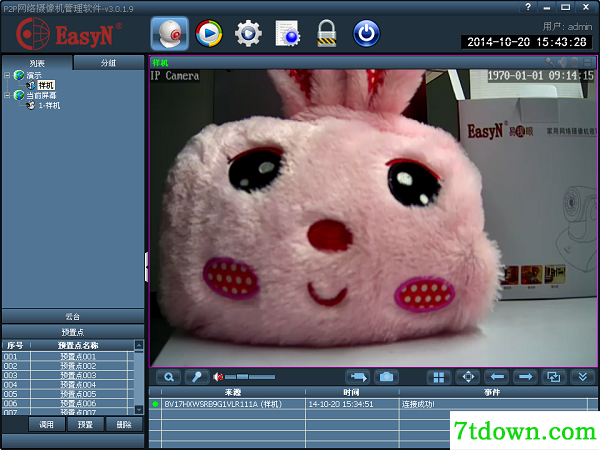Select 当前屏幕 node in tree
This screenshot has width=600, height=450.
tap(41, 95)
